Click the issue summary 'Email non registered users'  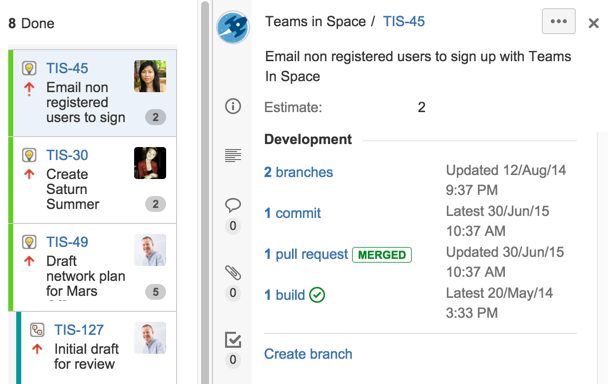(418, 66)
